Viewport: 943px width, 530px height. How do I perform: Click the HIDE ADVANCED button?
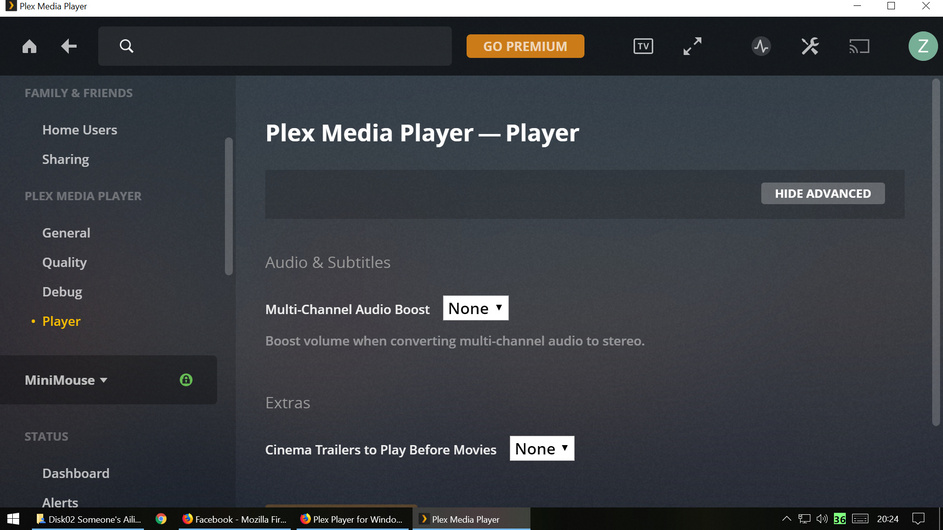[x=823, y=194]
